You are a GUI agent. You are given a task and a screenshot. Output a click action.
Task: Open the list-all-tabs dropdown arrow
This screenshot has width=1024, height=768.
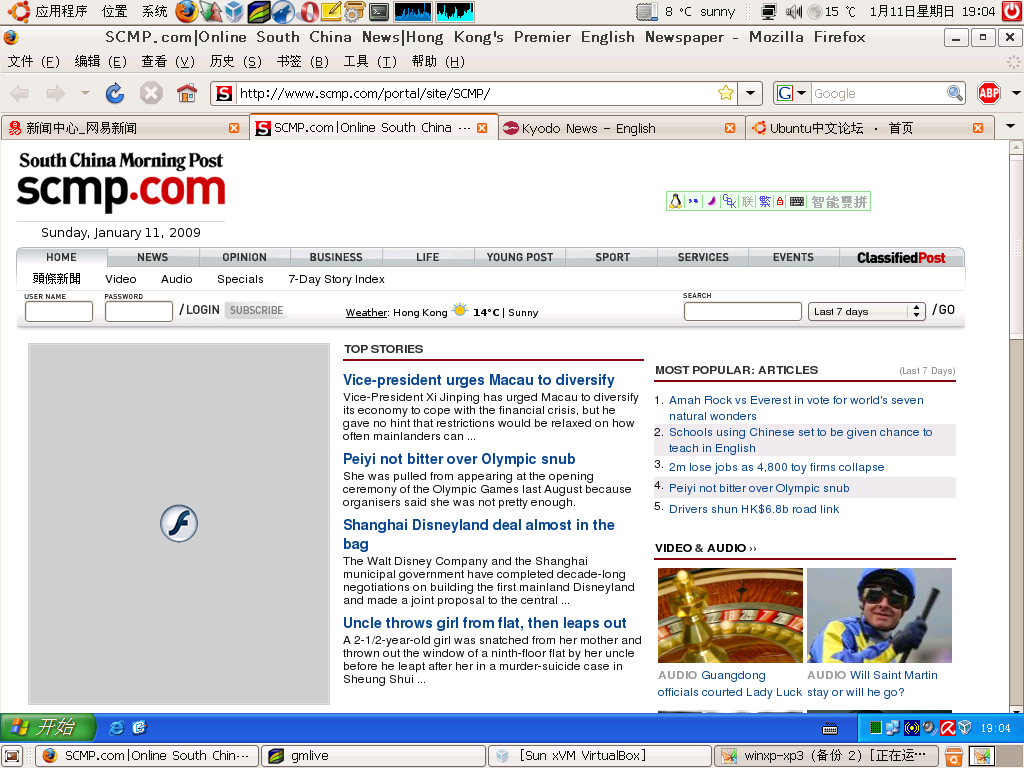tap(1010, 126)
